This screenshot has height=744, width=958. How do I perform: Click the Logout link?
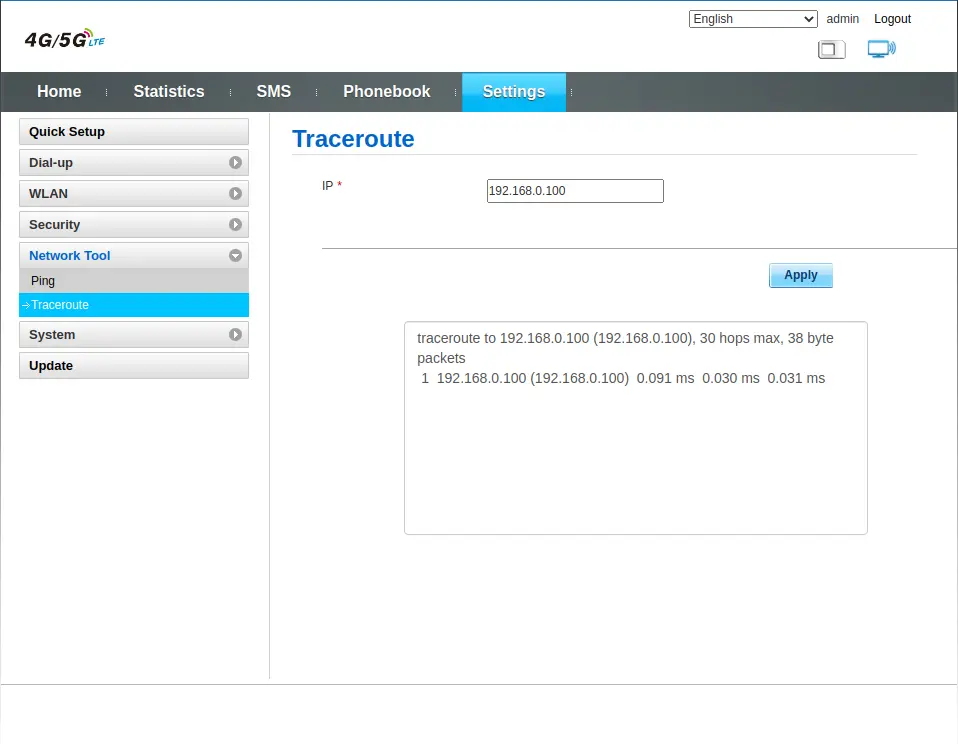click(x=892, y=19)
